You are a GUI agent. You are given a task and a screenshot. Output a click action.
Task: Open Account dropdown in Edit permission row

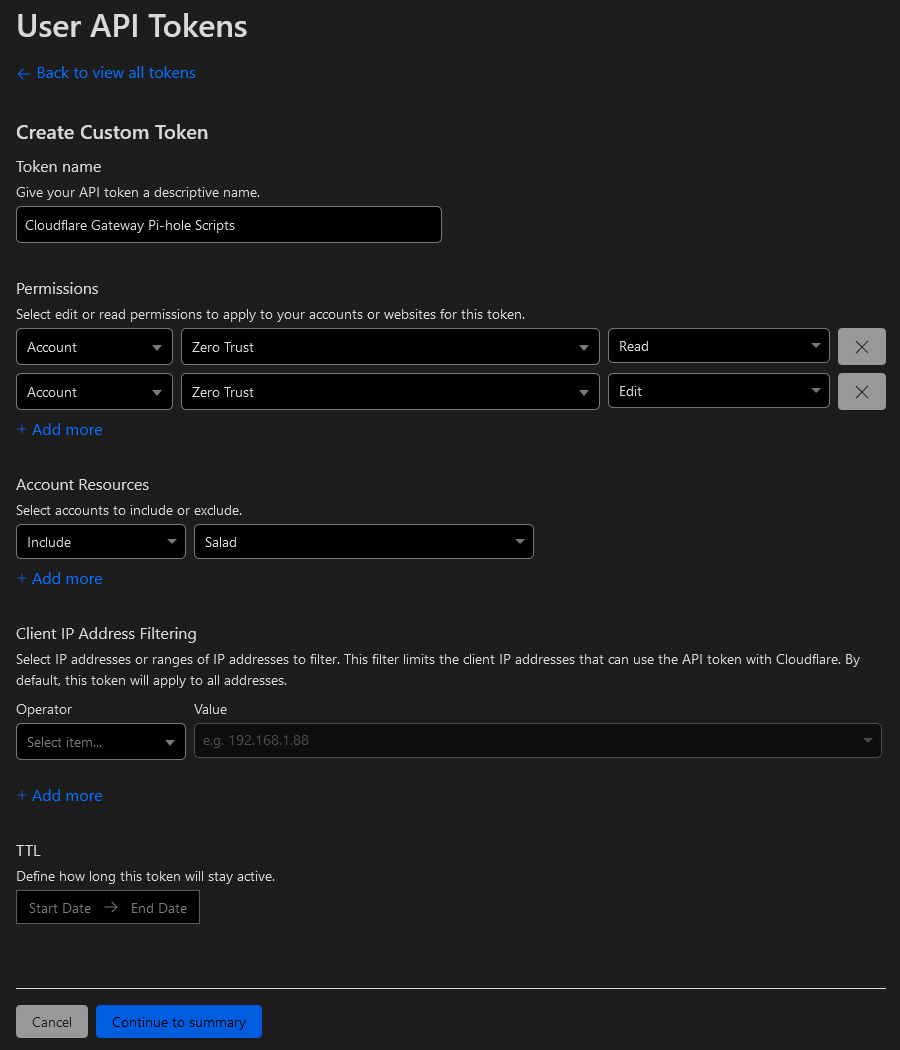pos(94,392)
